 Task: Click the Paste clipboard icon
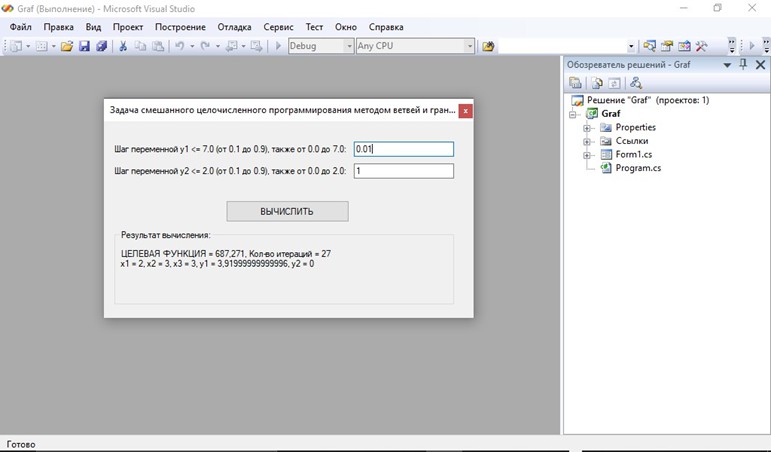point(158,46)
